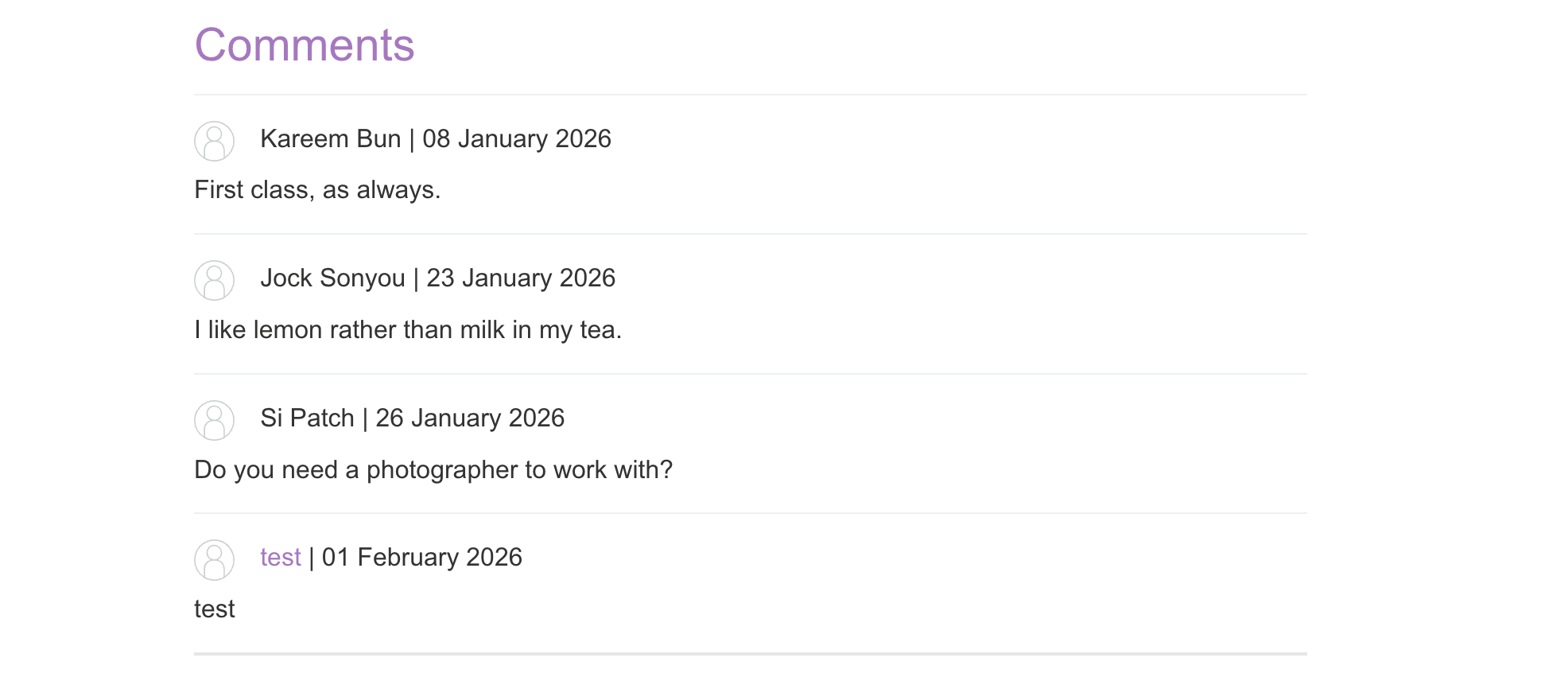This screenshot has width=1568, height=681.
Task: Click the '01 February 2026' date
Action: click(x=422, y=557)
